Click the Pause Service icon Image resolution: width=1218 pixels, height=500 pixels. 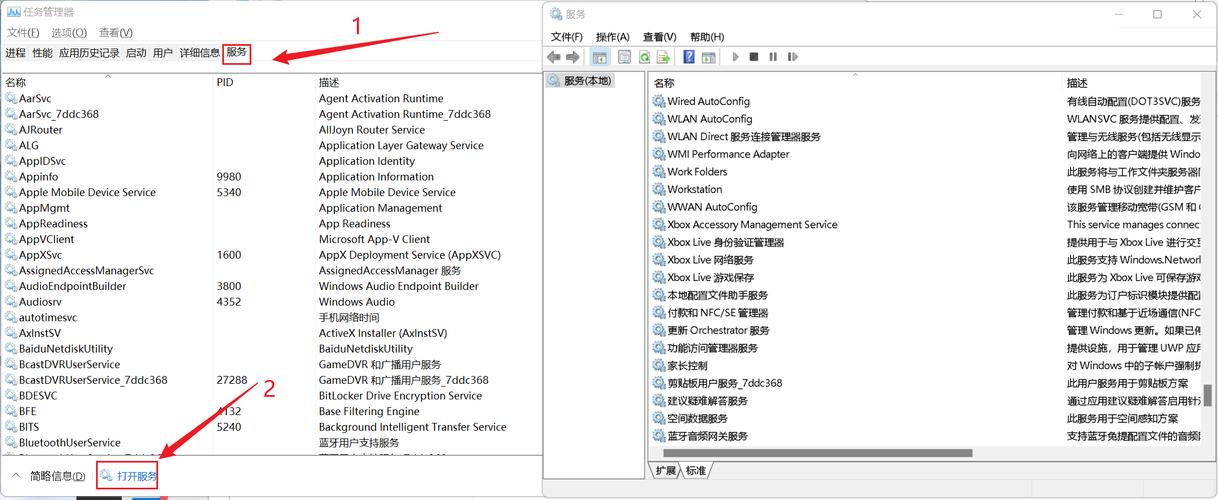point(773,57)
